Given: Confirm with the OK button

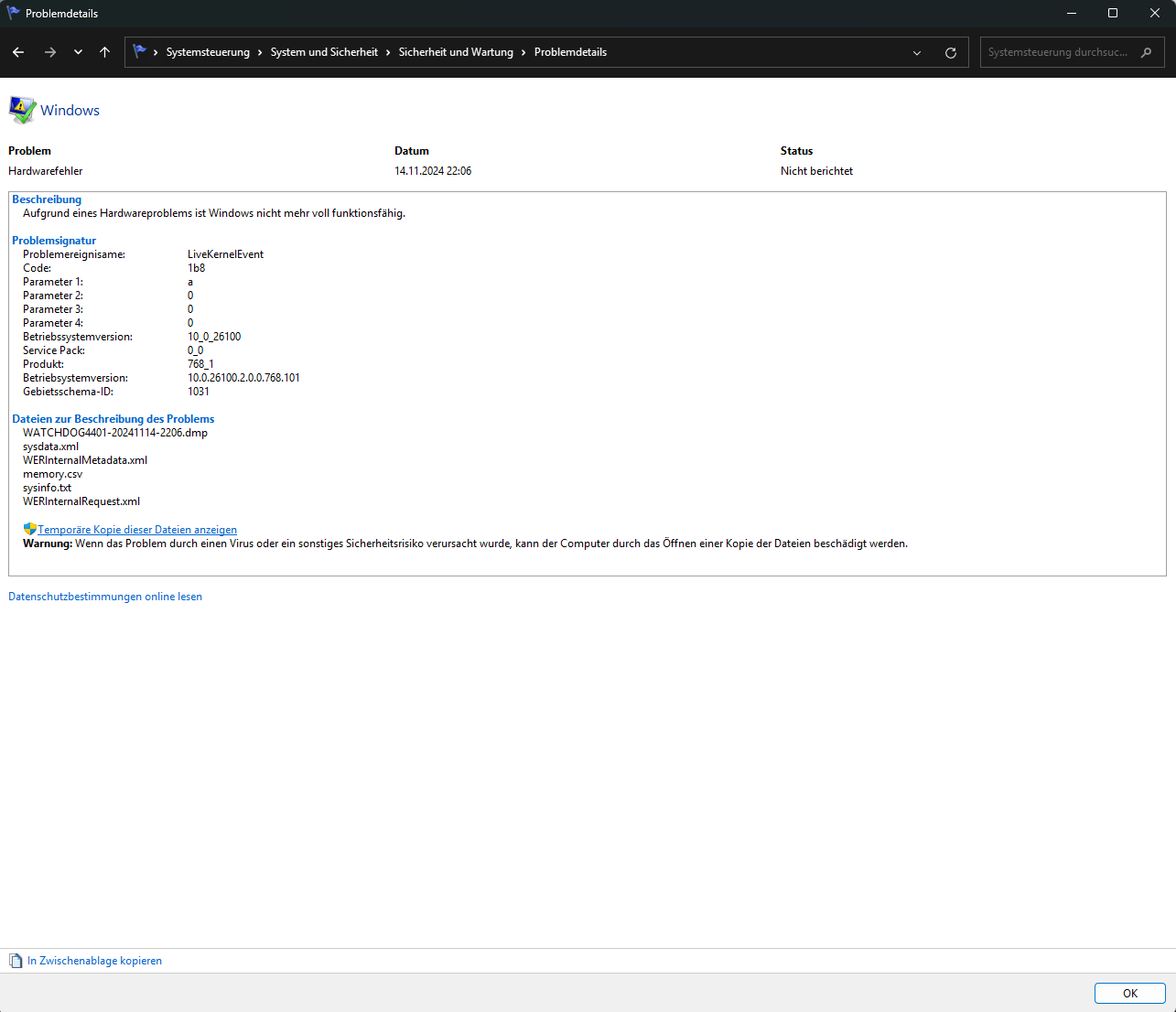Looking at the screenshot, I should (1130, 994).
